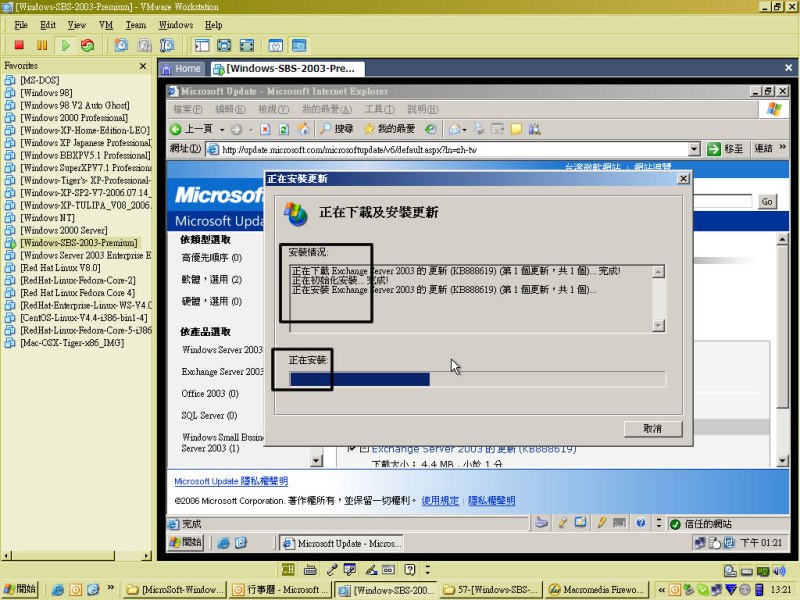The height and width of the screenshot is (600, 800).
Task: Click the IE Back arrow icon
Action: click(176, 129)
